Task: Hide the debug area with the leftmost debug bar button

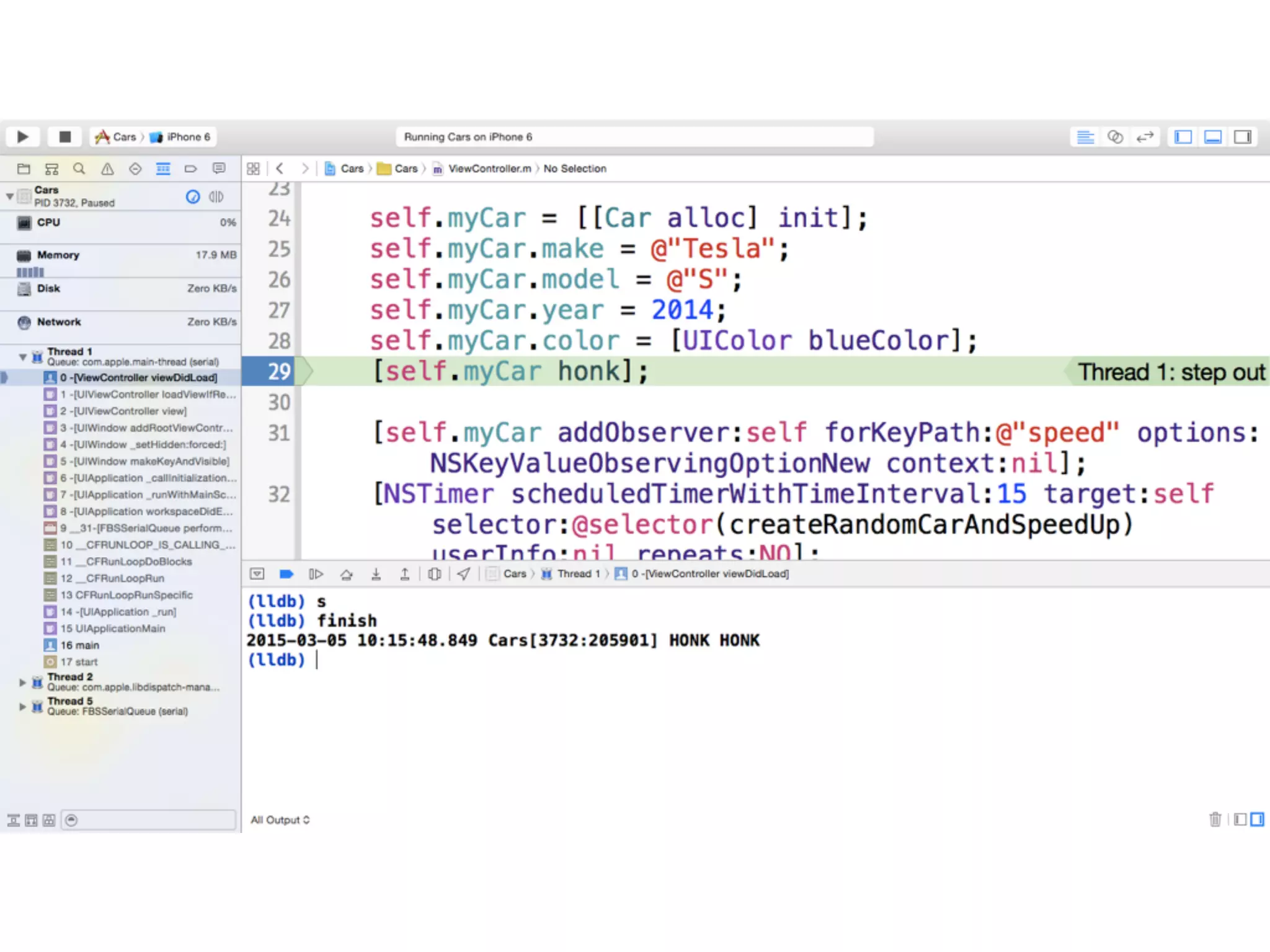Action: coord(257,574)
